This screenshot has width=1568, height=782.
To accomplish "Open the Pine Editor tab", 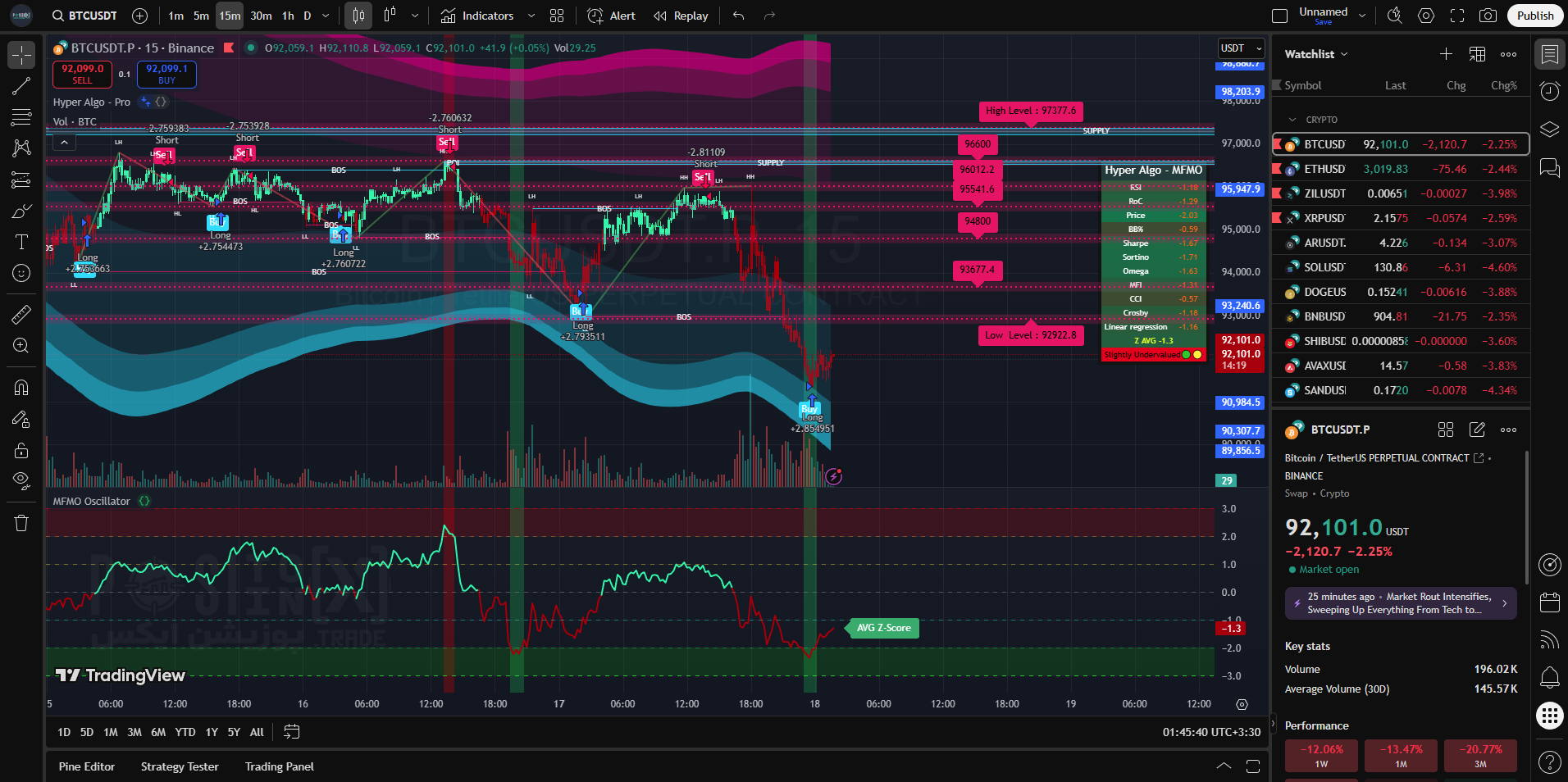I will pyautogui.click(x=87, y=766).
